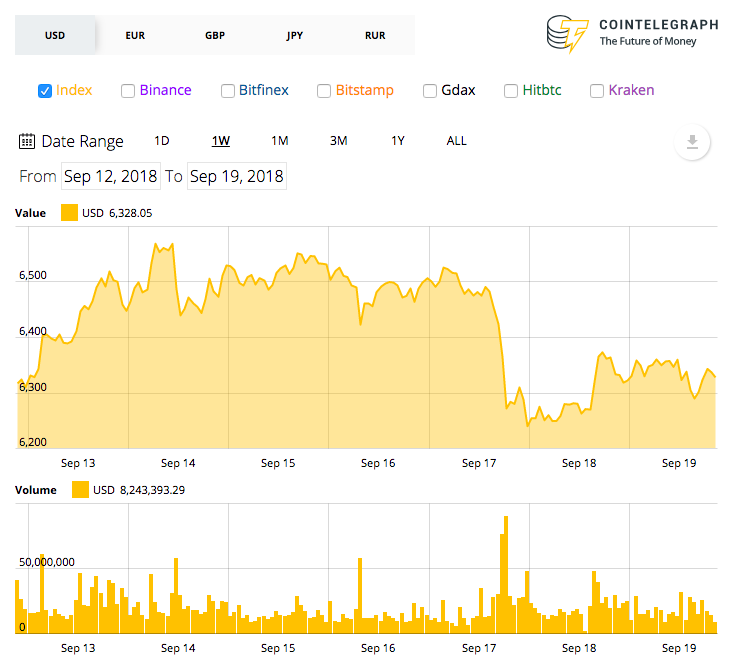
Task: Click the Volume USD 8,243,393.29 readout
Action: (x=139, y=490)
